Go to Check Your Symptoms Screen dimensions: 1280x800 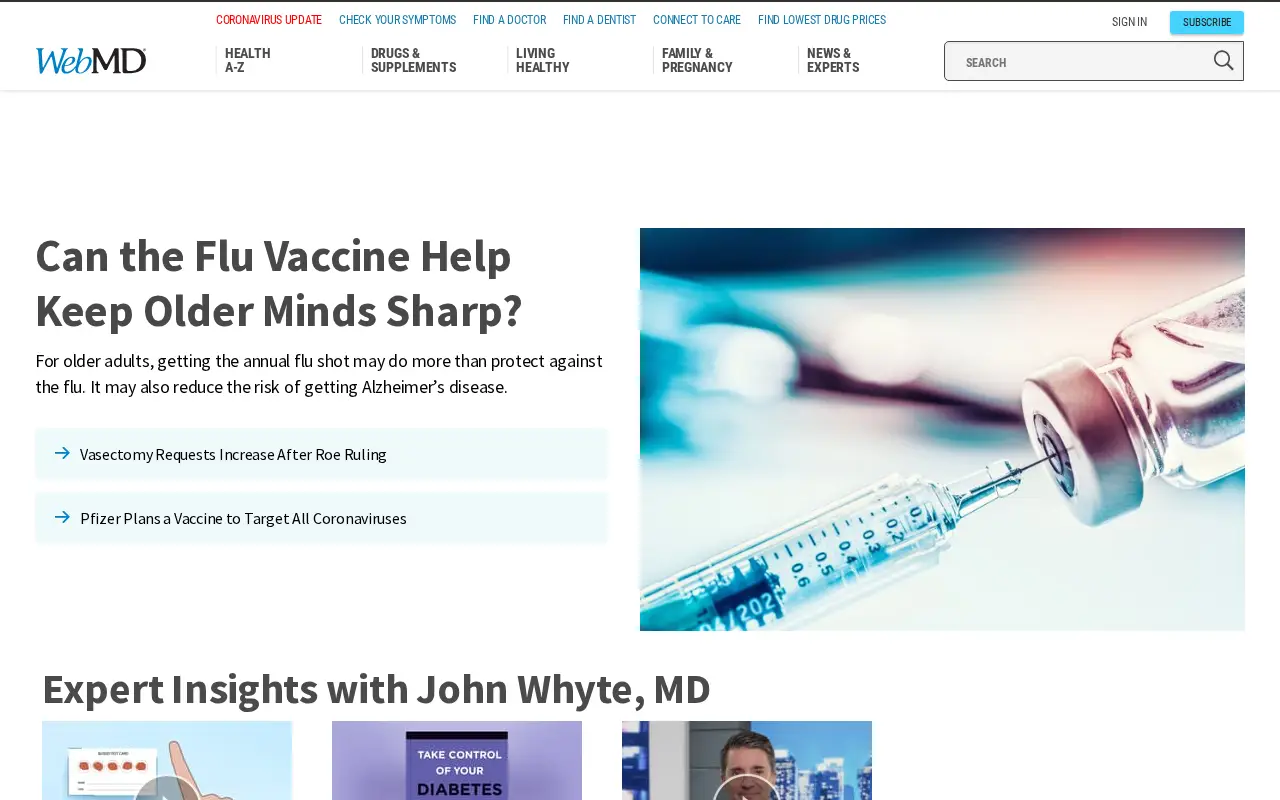pos(397,20)
